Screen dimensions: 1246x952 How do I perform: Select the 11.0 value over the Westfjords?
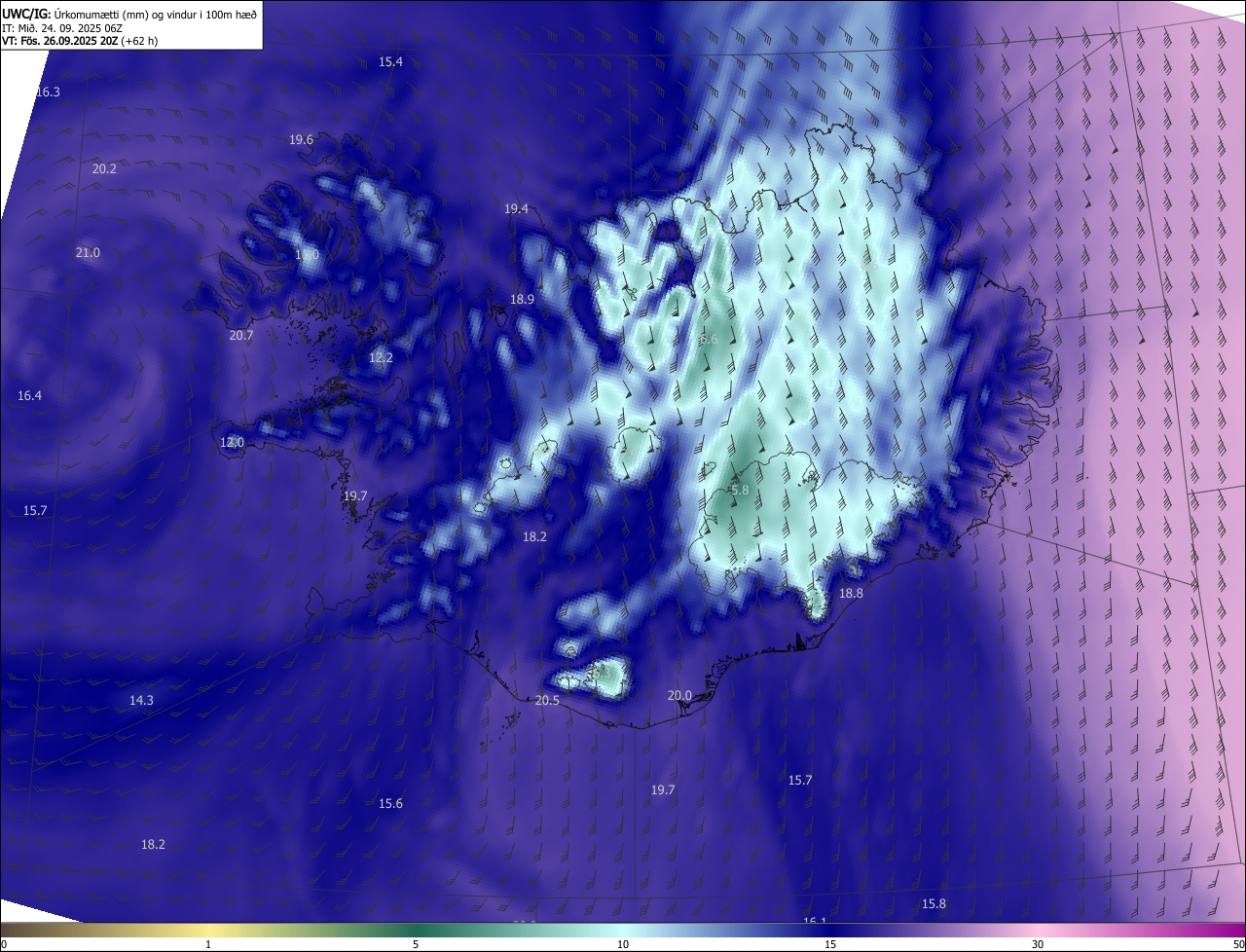(x=307, y=255)
